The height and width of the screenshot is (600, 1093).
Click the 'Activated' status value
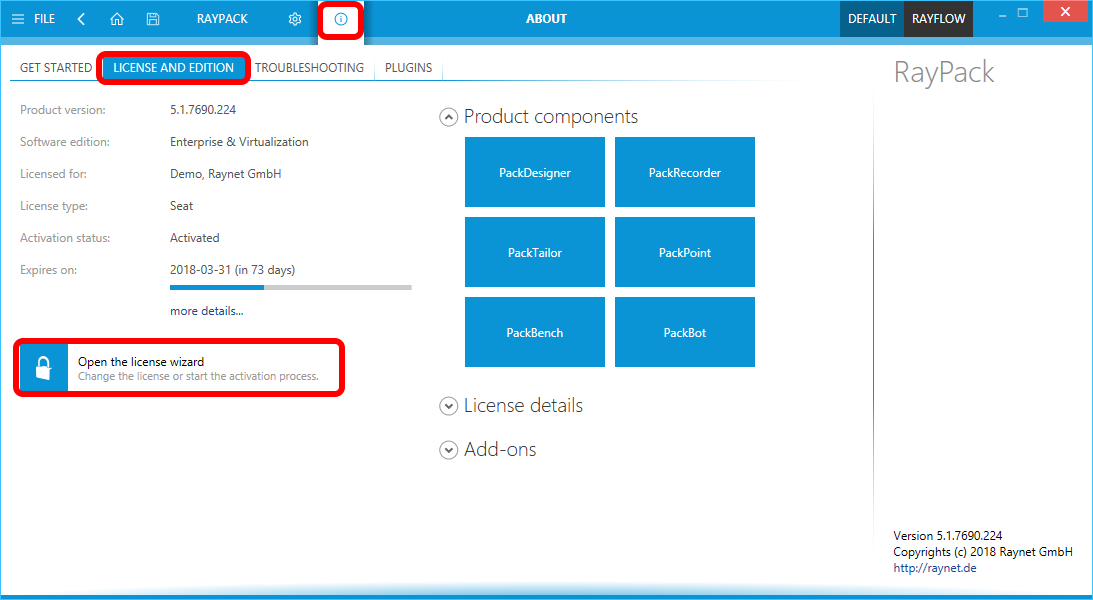[x=194, y=238]
